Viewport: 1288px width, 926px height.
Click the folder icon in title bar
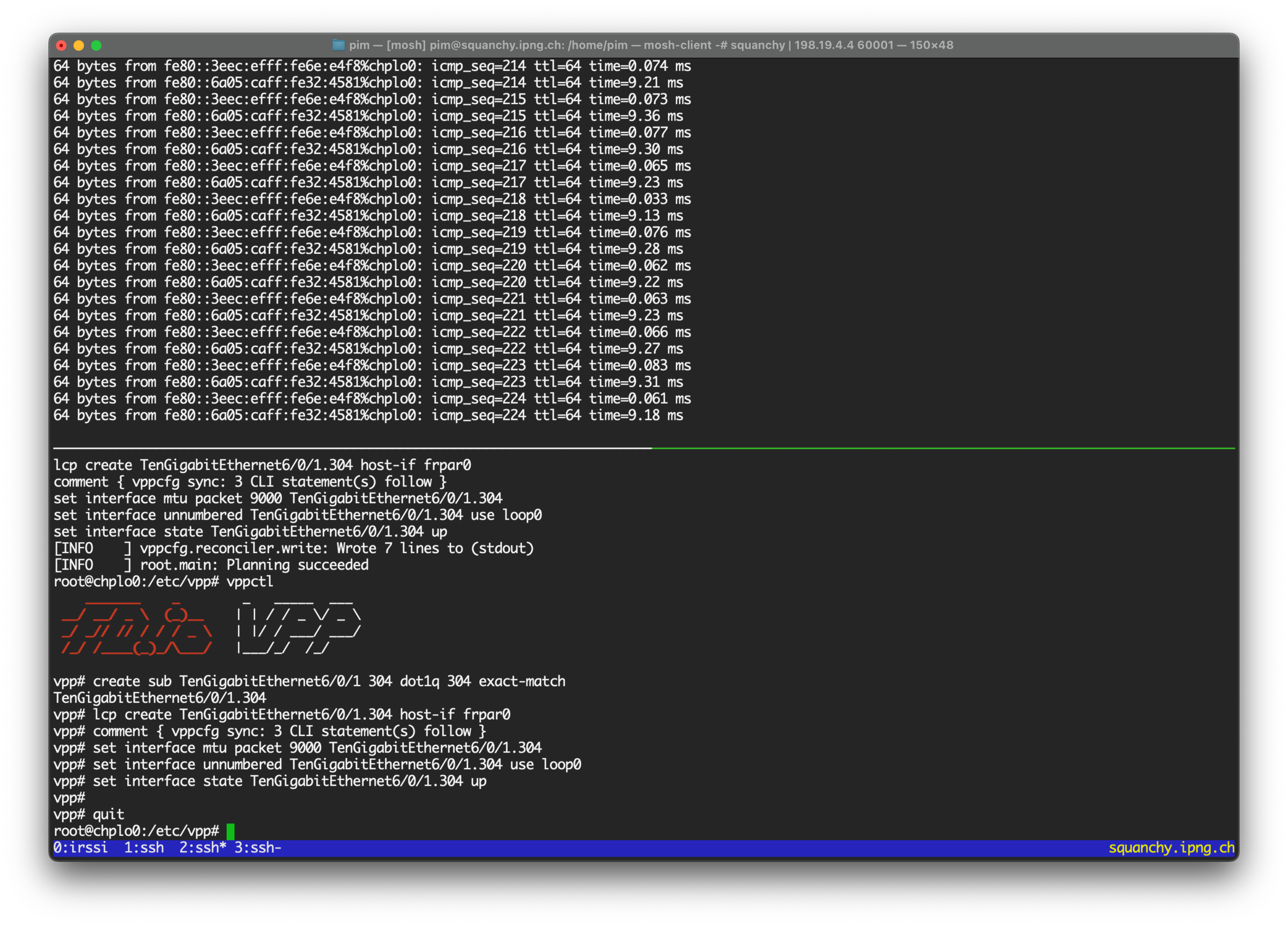pyautogui.click(x=339, y=45)
